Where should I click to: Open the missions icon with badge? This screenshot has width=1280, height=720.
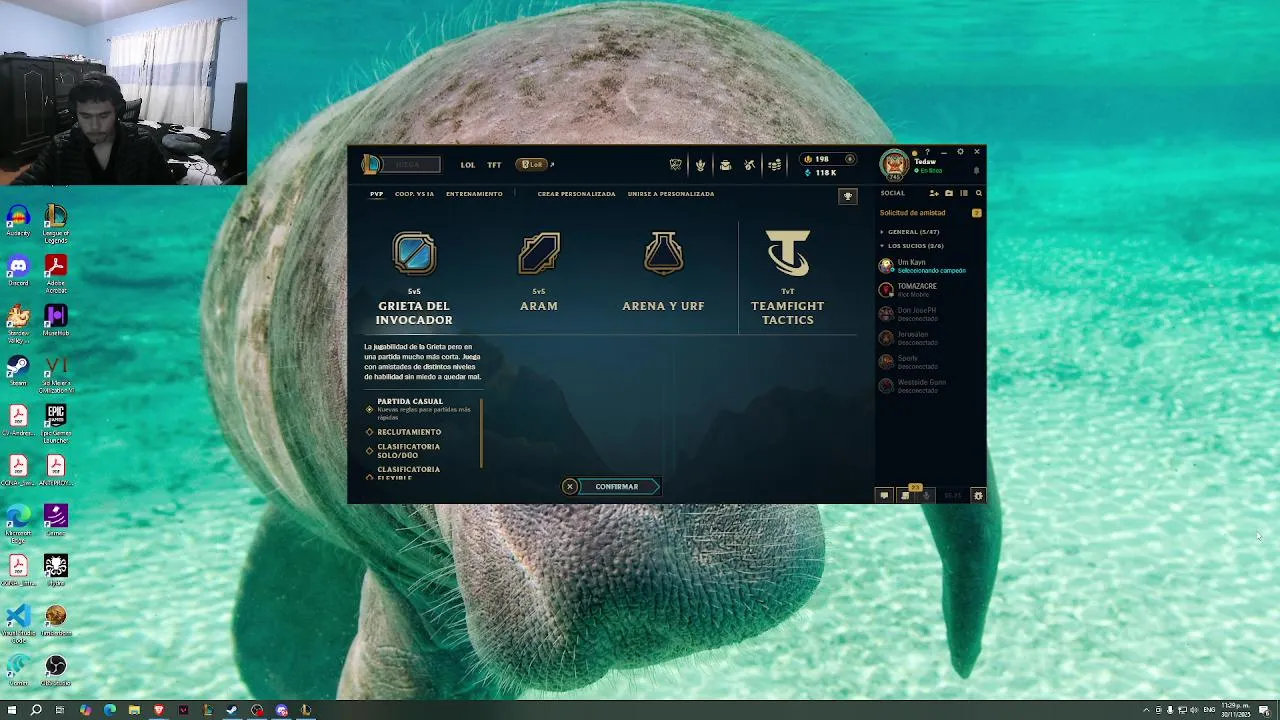pyautogui.click(x=905, y=495)
